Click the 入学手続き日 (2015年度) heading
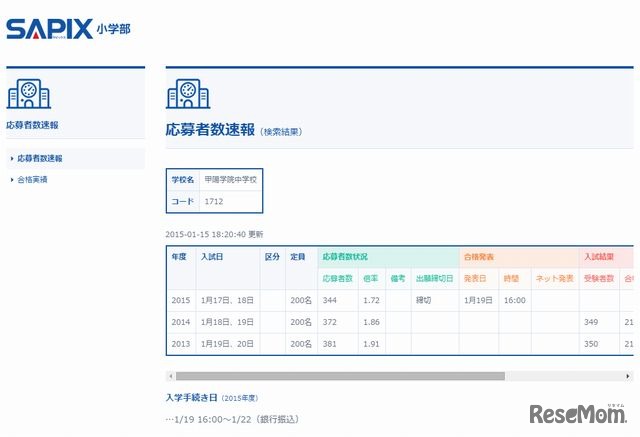 (212, 398)
